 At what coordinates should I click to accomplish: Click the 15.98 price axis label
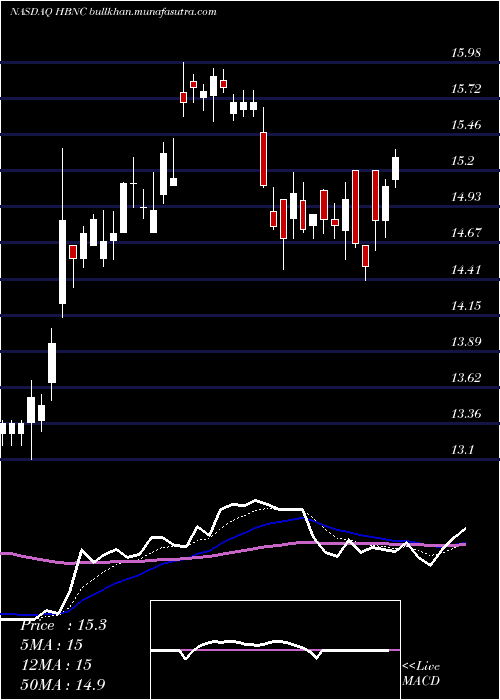pyautogui.click(x=466, y=53)
